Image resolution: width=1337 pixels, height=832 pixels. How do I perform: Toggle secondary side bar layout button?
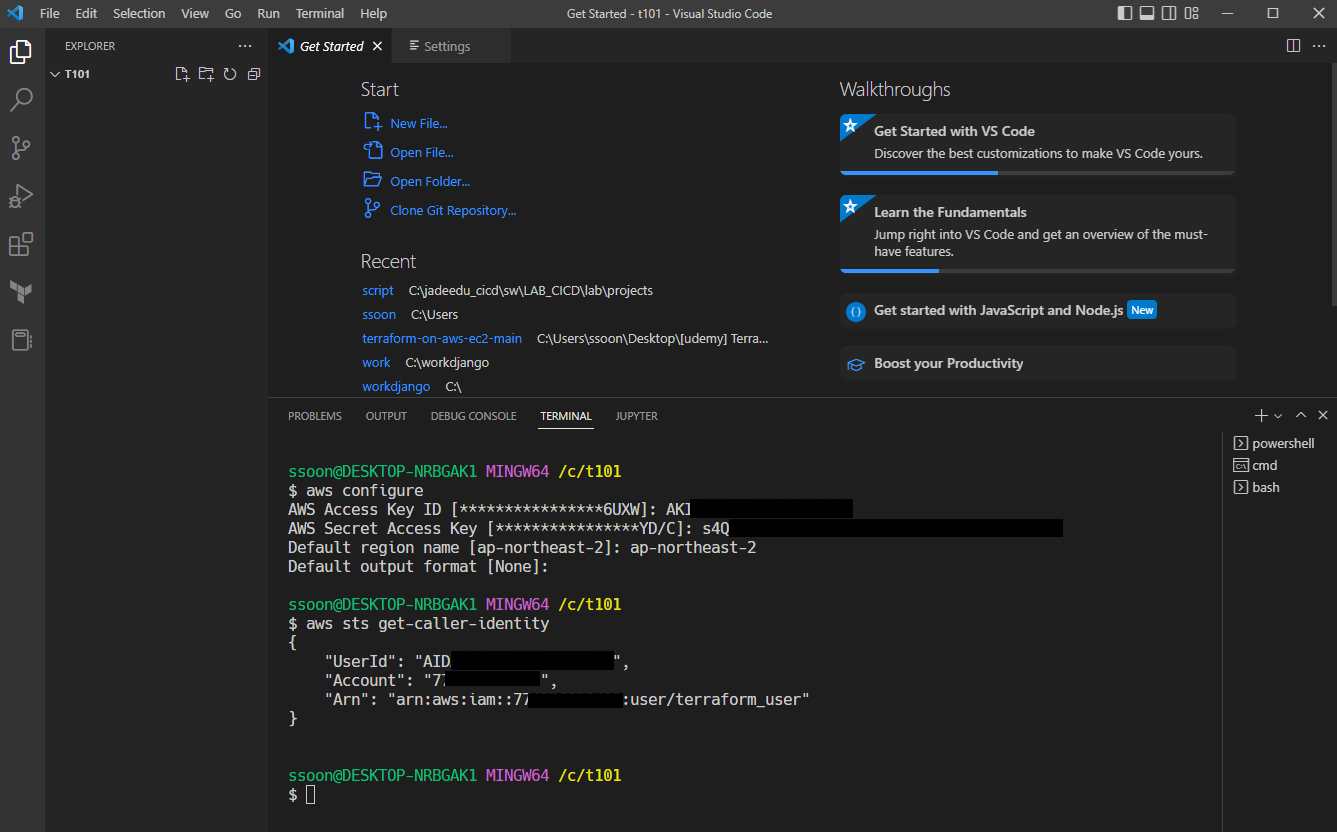coord(1169,13)
